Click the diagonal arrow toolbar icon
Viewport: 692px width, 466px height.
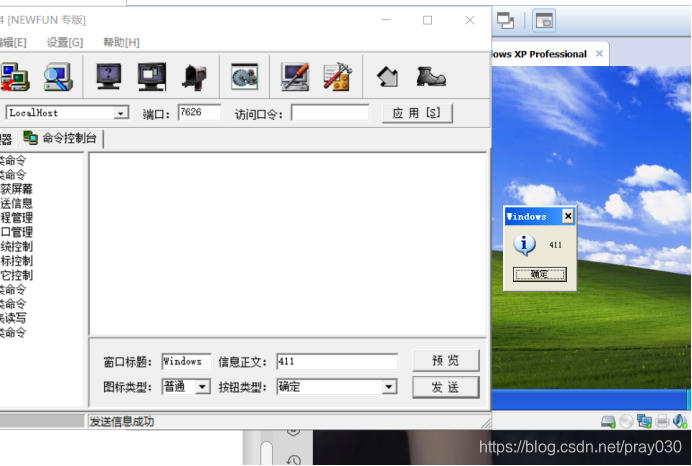pyautogui.click(x=387, y=77)
